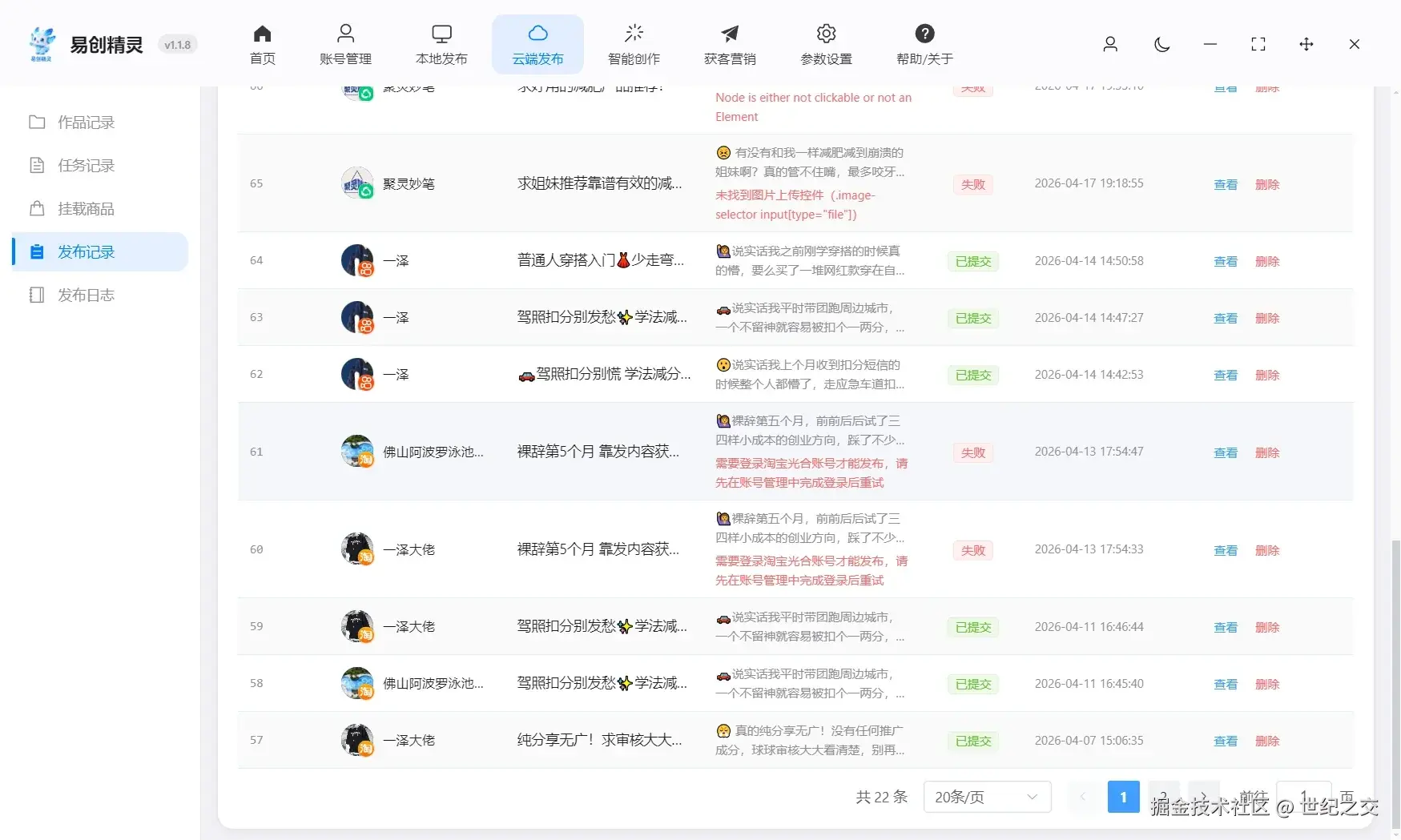Click the 失败 status tag in row 65
The image size is (1401, 840).
(x=973, y=184)
